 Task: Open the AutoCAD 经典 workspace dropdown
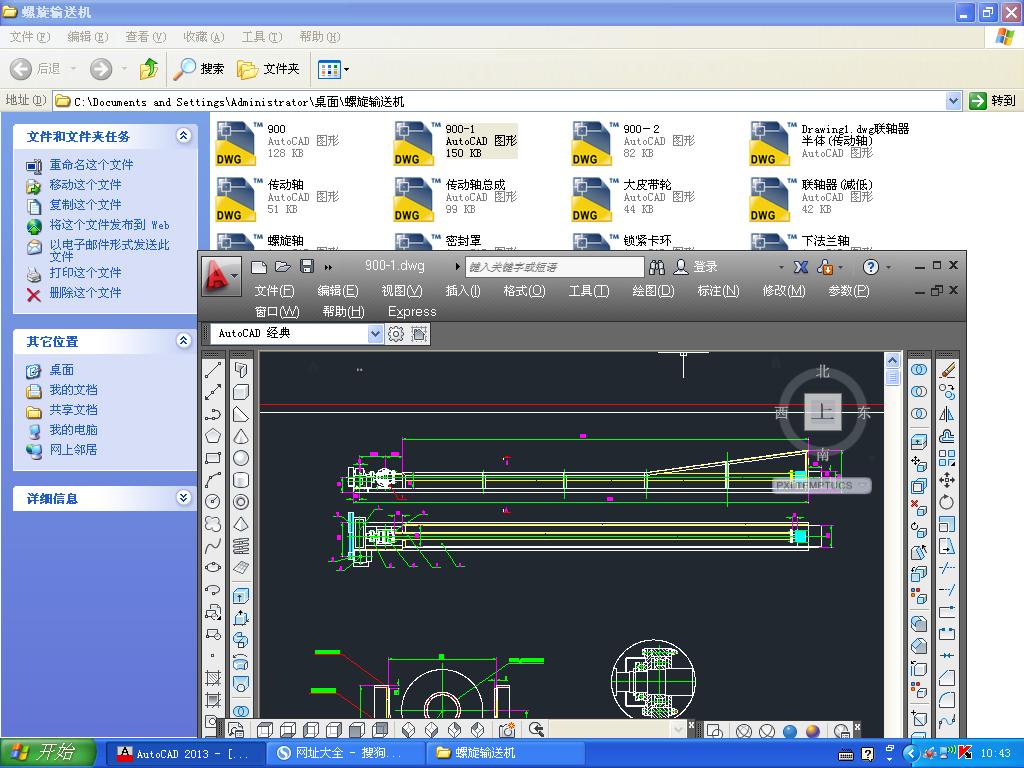tap(375, 334)
